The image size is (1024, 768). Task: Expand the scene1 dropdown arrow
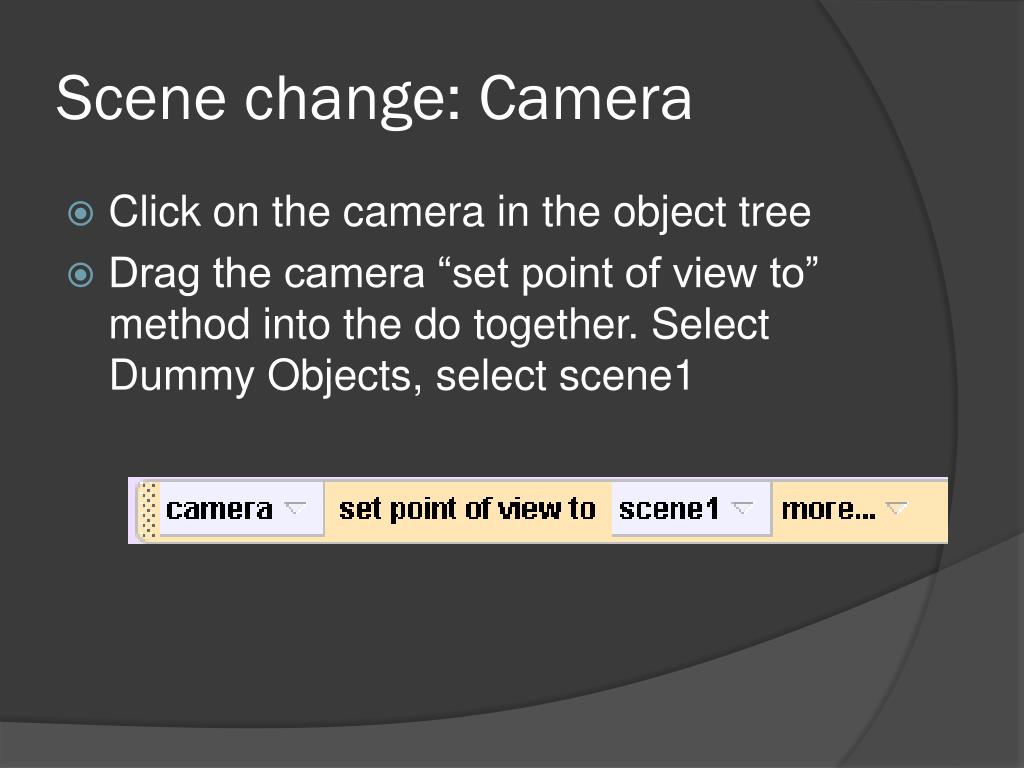click(742, 508)
